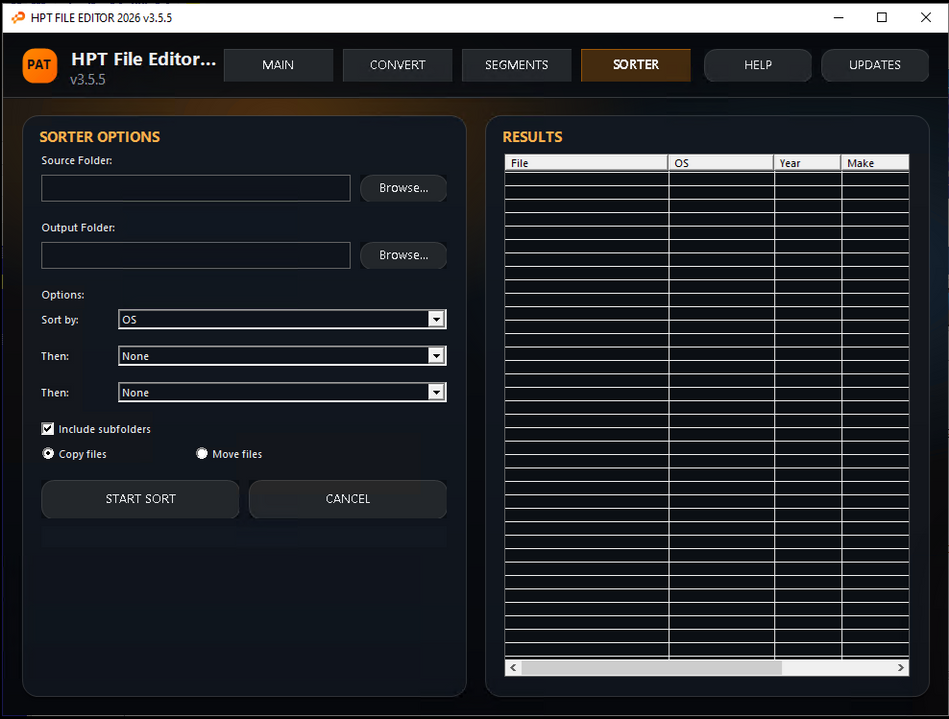Image resolution: width=949 pixels, height=719 pixels.
Task: Open the CONVERT tab
Action: 397,65
